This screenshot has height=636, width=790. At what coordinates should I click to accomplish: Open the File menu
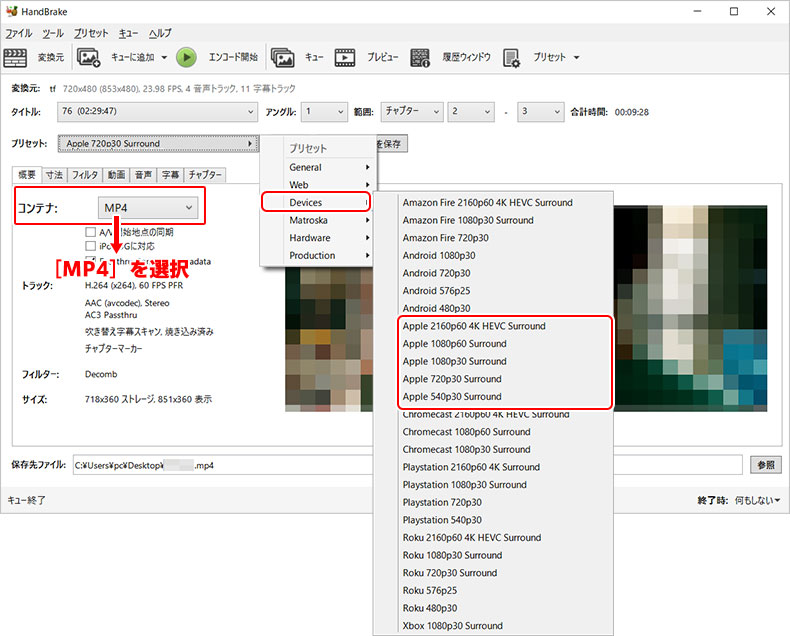19,33
